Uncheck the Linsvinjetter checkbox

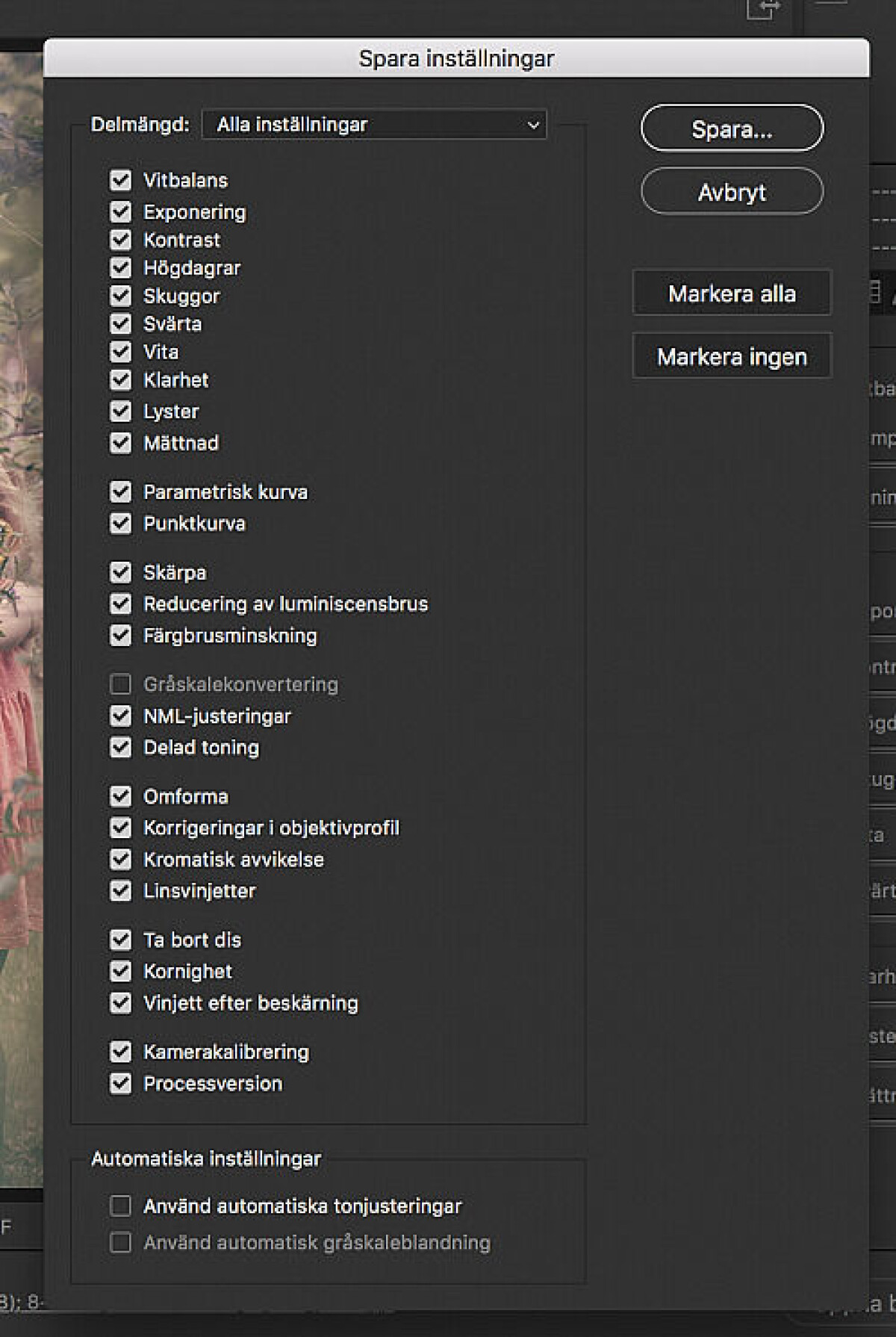pyautogui.click(x=120, y=890)
